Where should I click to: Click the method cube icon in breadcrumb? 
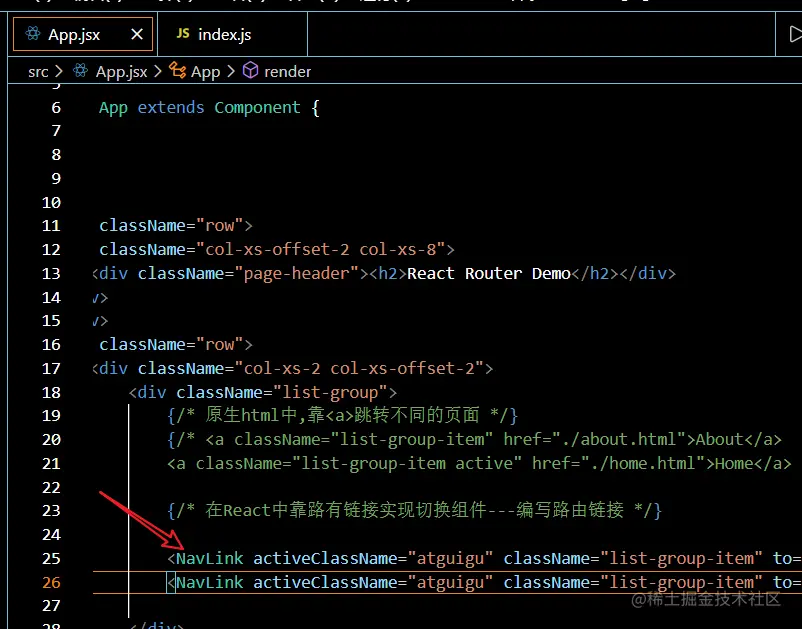(x=250, y=70)
